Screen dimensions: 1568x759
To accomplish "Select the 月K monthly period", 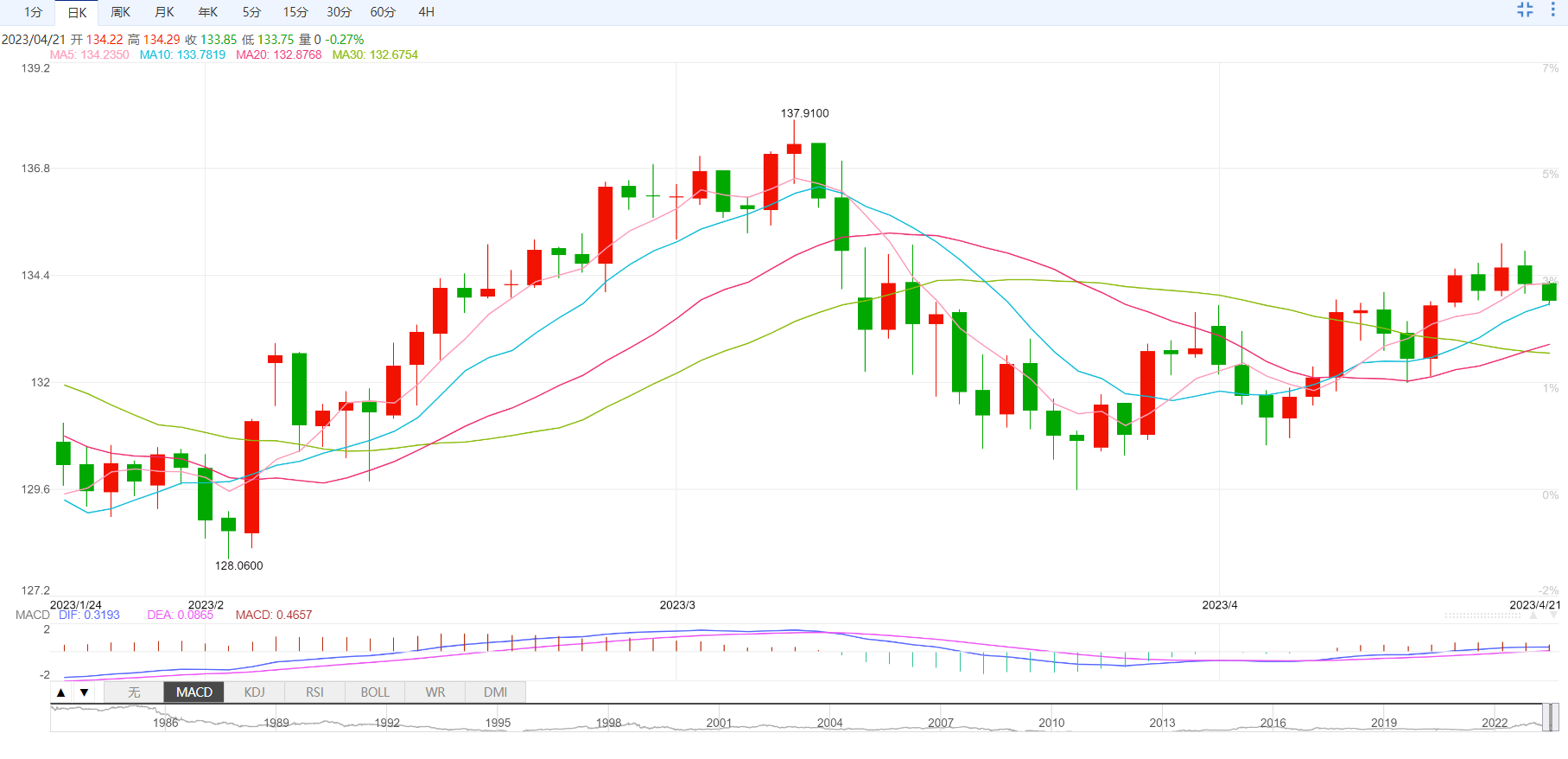I will coord(164,12).
